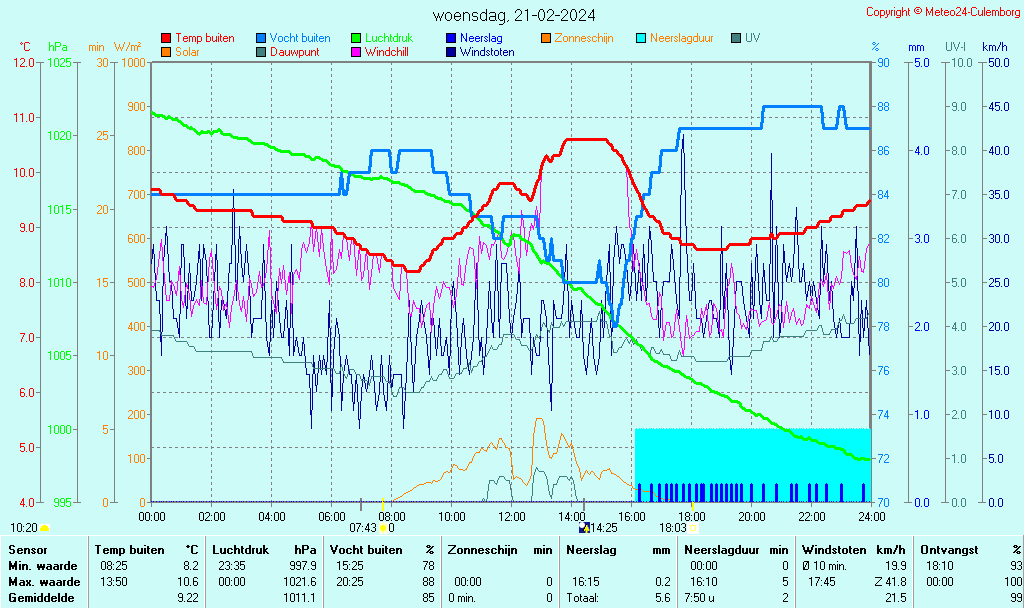Click the sunrise icon next to 07:43
The image size is (1026, 608).
(x=383, y=527)
